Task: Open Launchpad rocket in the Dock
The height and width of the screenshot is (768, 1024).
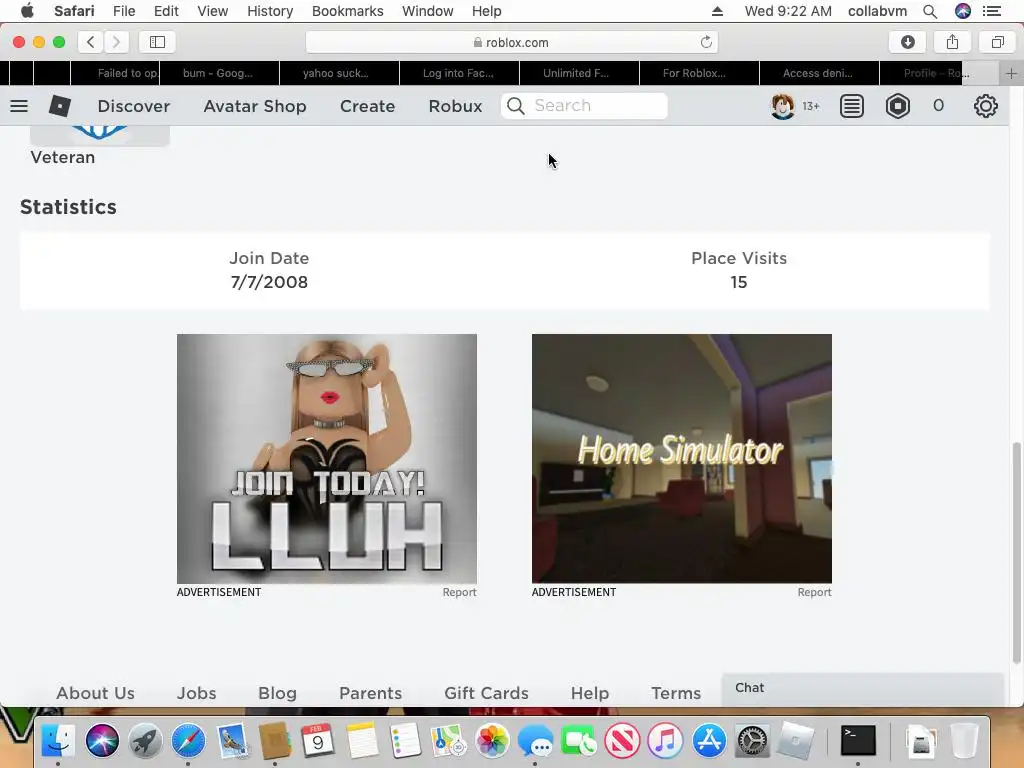Action: [145, 741]
